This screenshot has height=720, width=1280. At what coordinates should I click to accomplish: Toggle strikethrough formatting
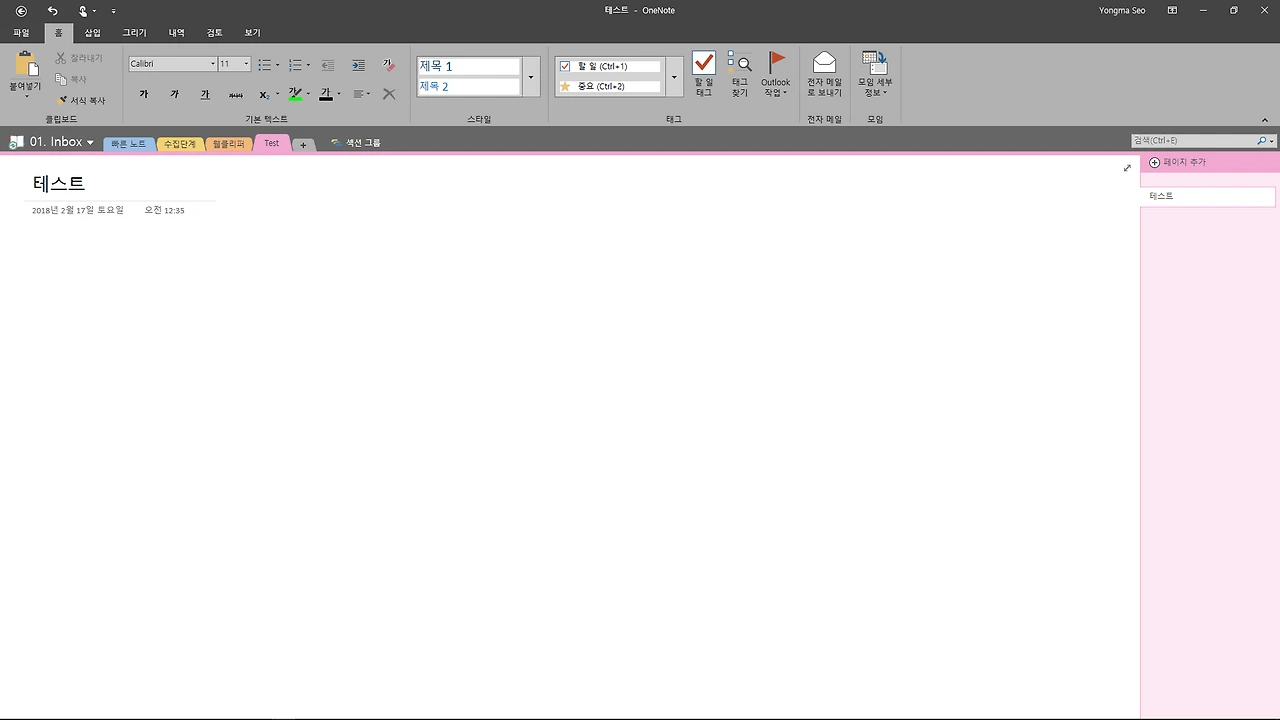tap(236, 94)
